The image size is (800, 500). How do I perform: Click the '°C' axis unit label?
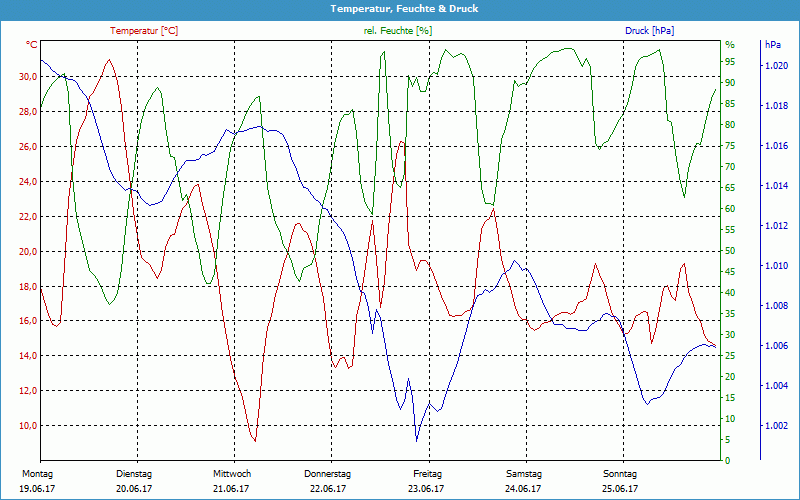tap(32, 45)
